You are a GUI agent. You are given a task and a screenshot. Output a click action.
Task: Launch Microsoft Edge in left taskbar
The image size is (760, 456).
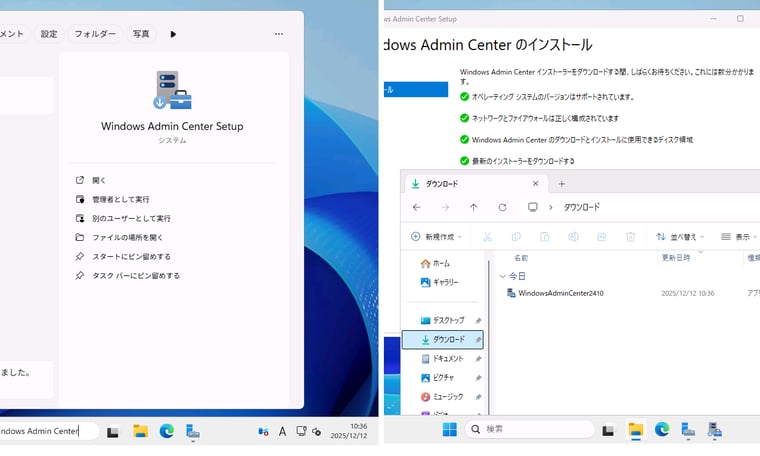click(167, 431)
